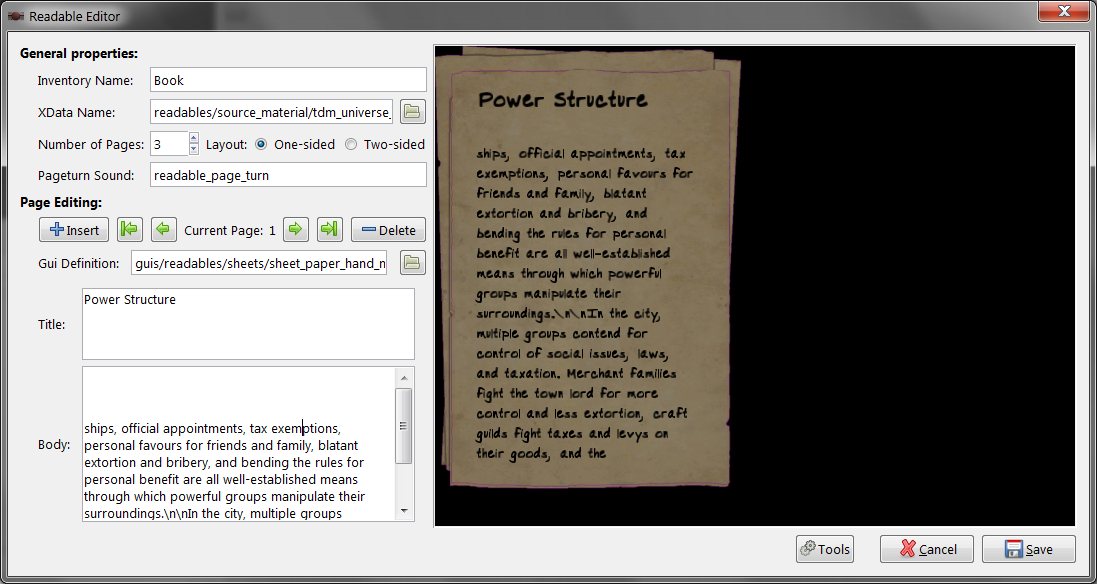Go to next page with right arrow
The height and width of the screenshot is (584, 1097).
[296, 229]
